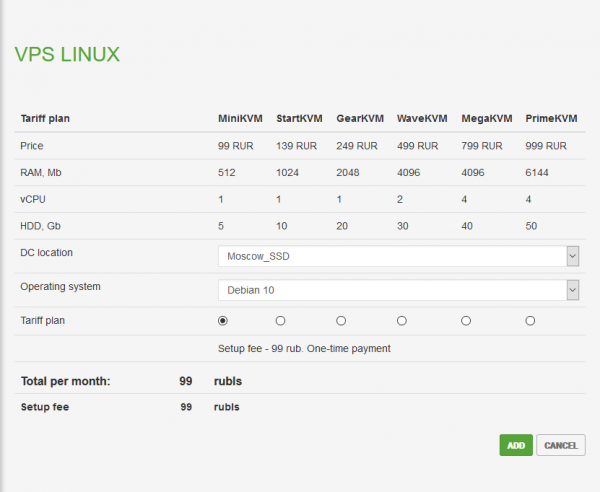Choose the GearKVM tariff radio button

(x=341, y=321)
